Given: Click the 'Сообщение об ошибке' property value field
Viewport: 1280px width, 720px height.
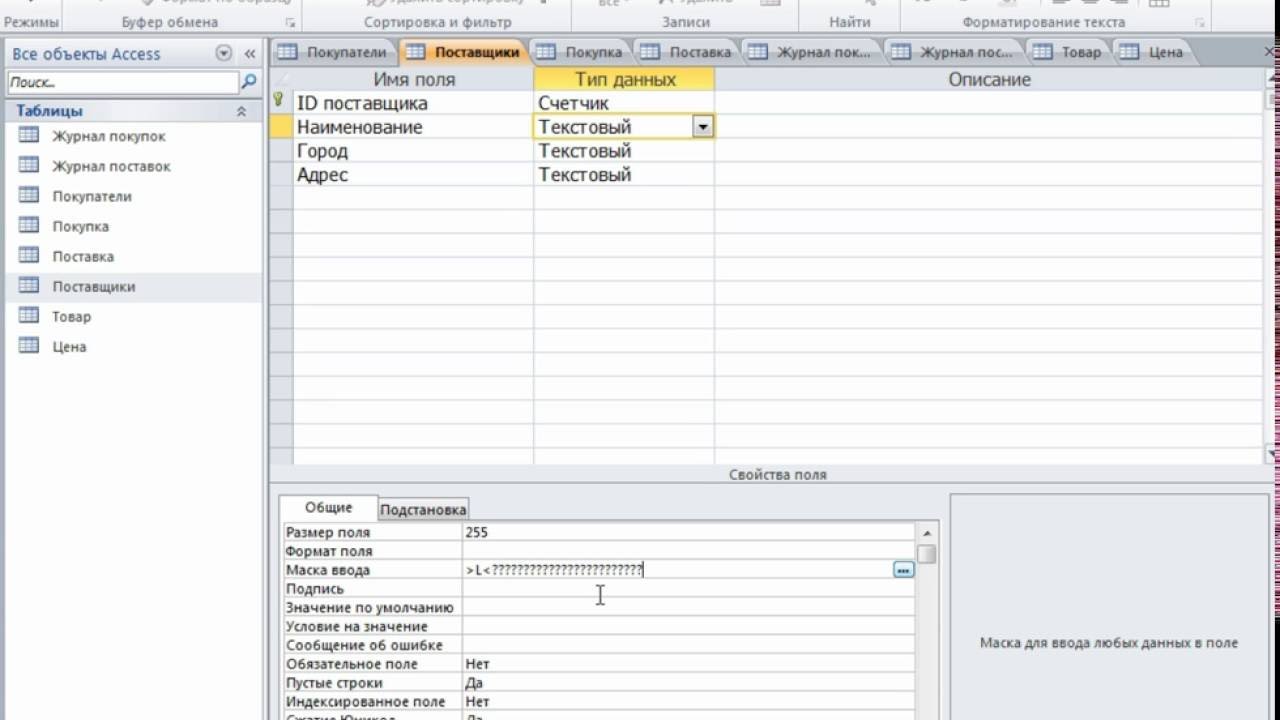Looking at the screenshot, I should [x=688, y=645].
